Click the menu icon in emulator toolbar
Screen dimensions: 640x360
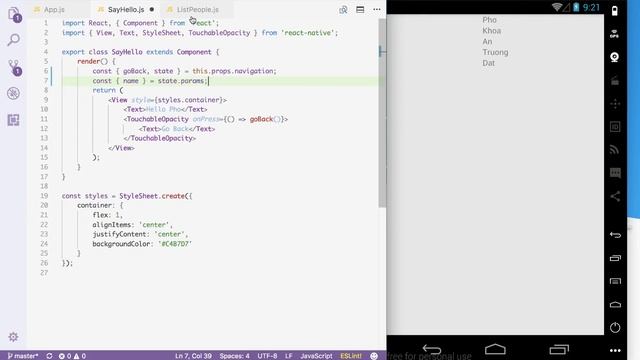615,281
